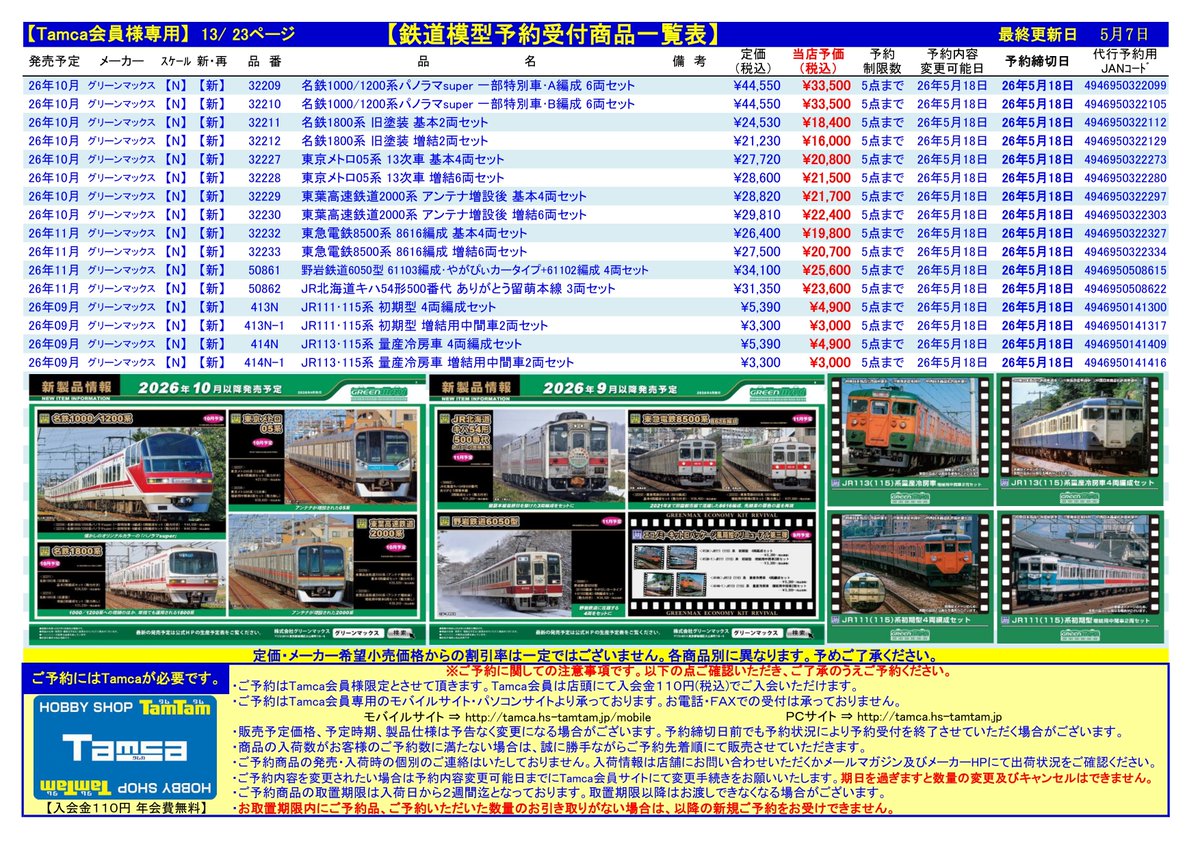Select JR113･115系 量産冷房車 4両編成セット

click(x=412, y=344)
